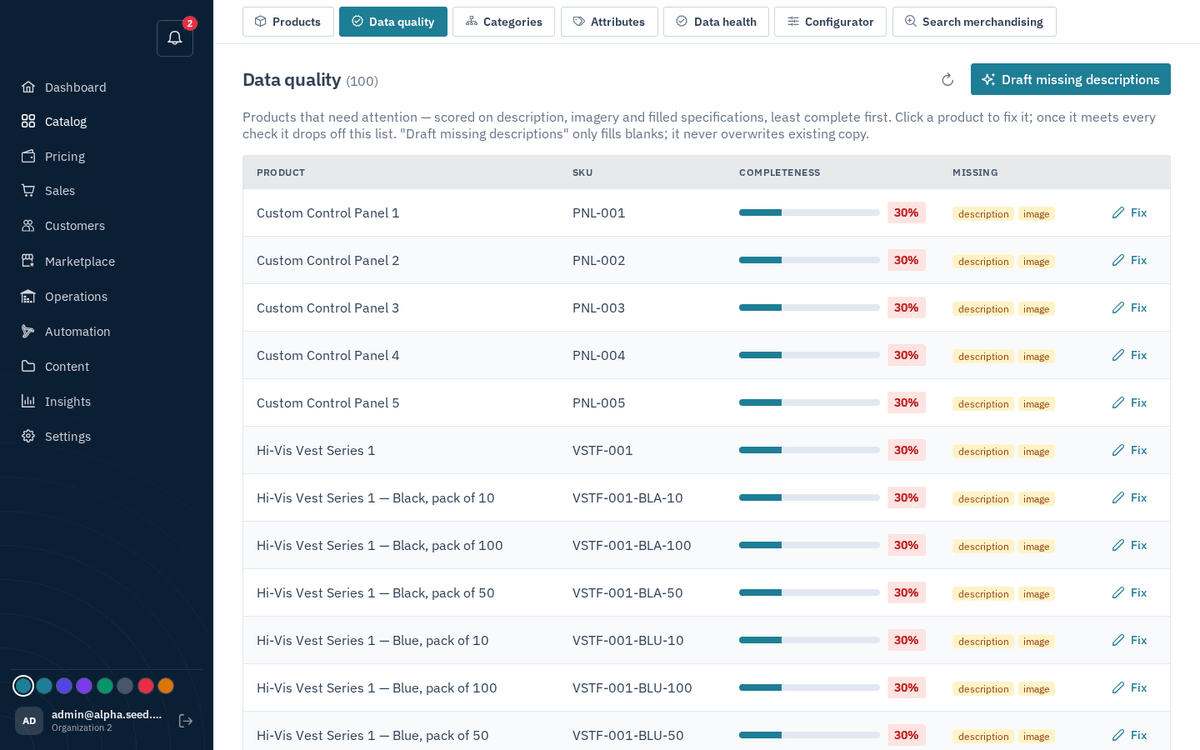
Task: Select the gray theme color swatch
Action: coord(125,686)
